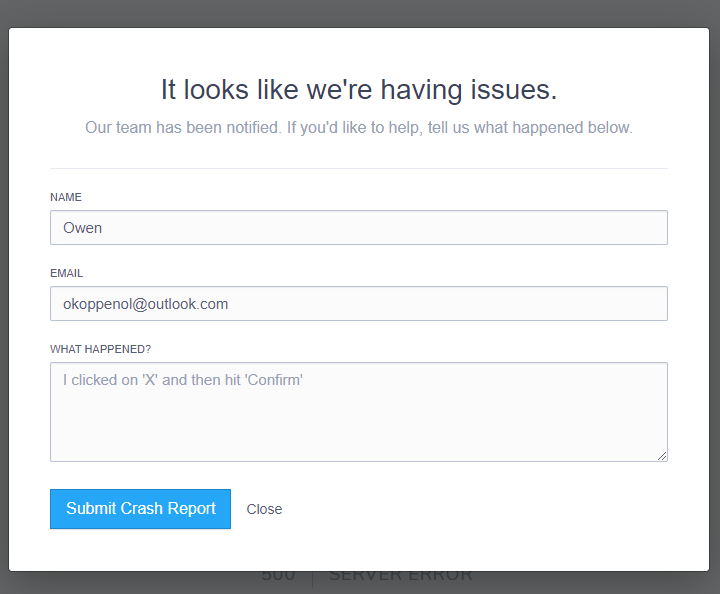Click the 'Our team has been notified' subtitle
Screen dimensions: 720x594
[358, 128]
